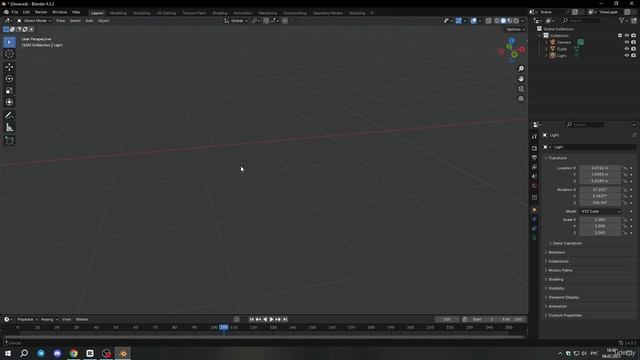
Task: Select the Select Box tool
Action: click(9, 42)
